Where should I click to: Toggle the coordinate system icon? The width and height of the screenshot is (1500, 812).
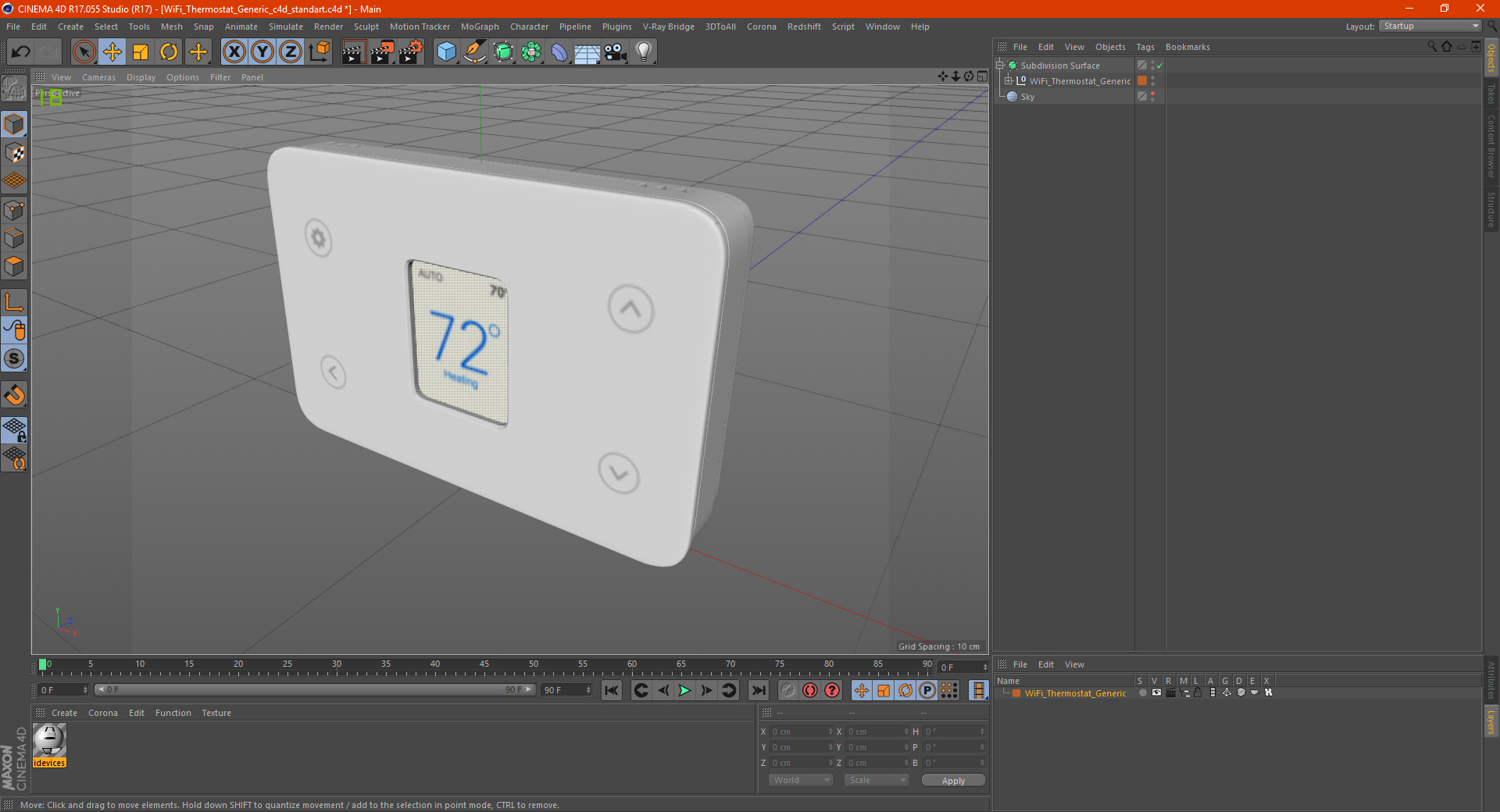pos(319,52)
